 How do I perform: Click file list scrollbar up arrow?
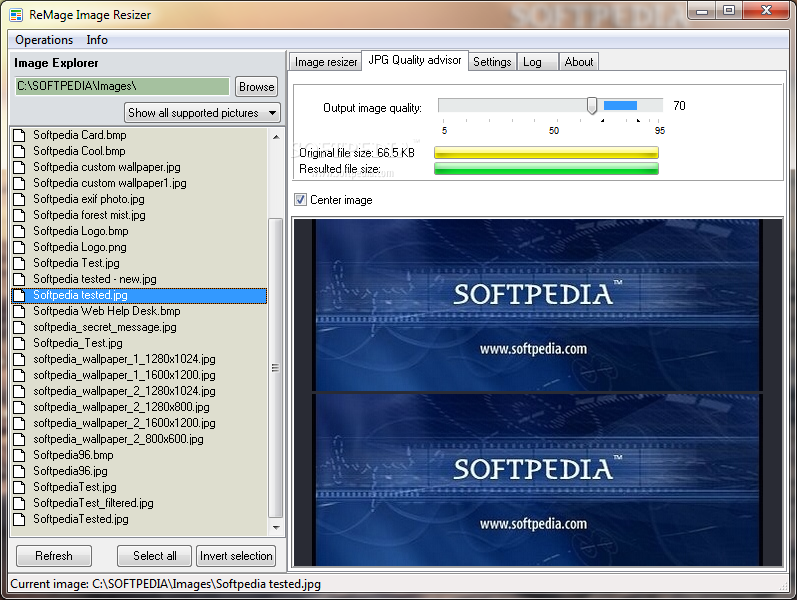(x=275, y=137)
